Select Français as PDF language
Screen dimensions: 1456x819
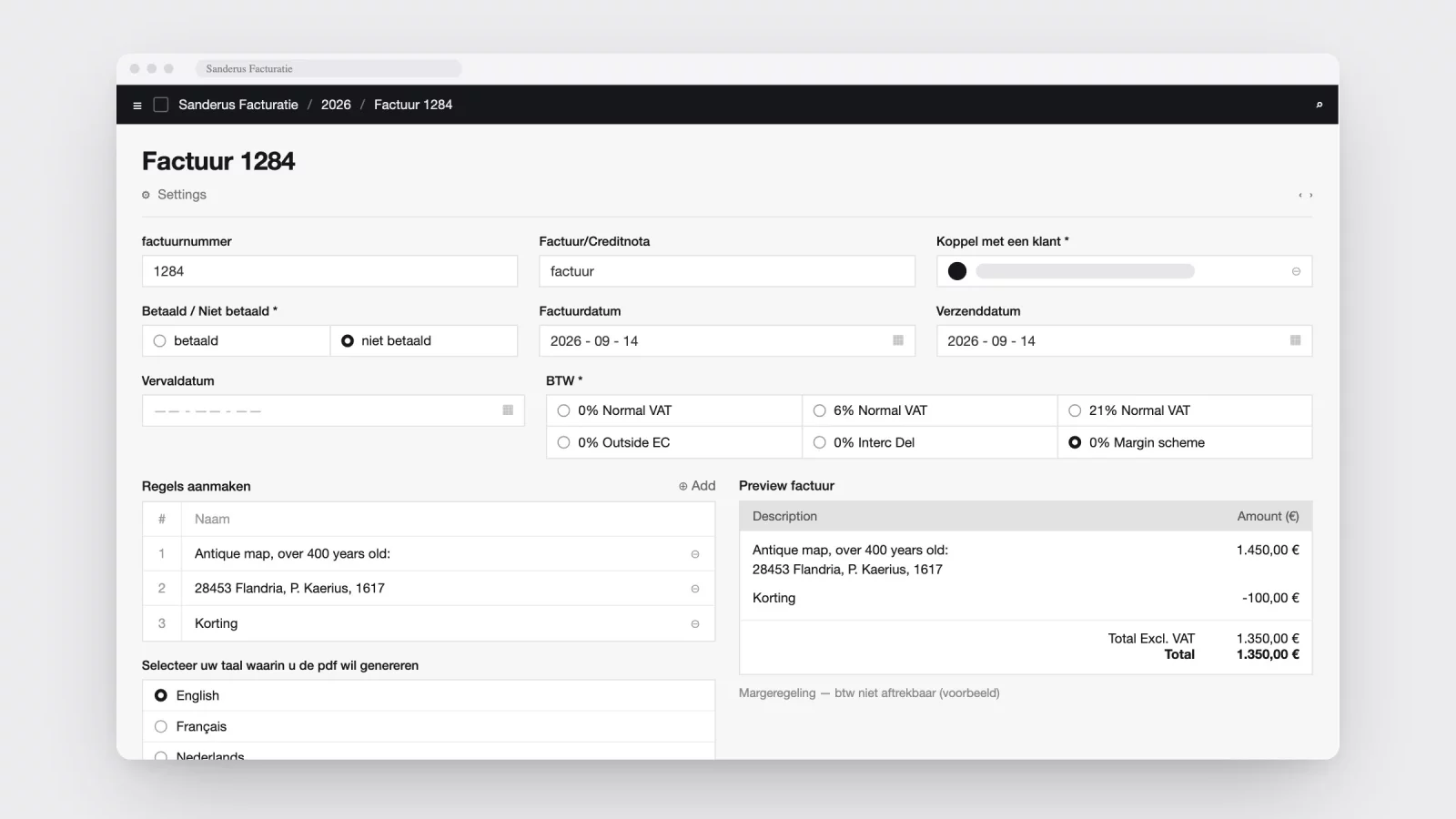tap(429, 726)
